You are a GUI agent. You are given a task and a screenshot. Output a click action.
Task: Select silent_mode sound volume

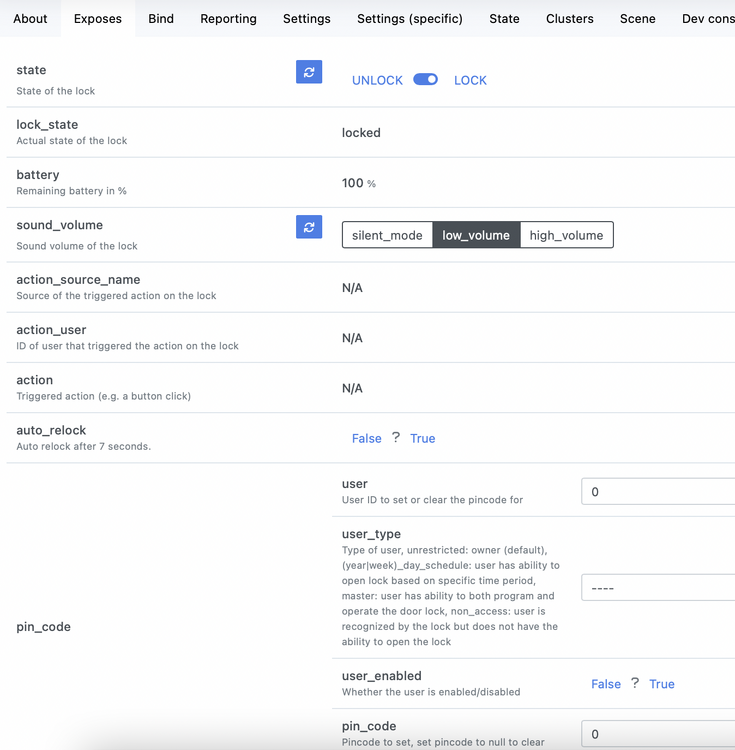(387, 235)
